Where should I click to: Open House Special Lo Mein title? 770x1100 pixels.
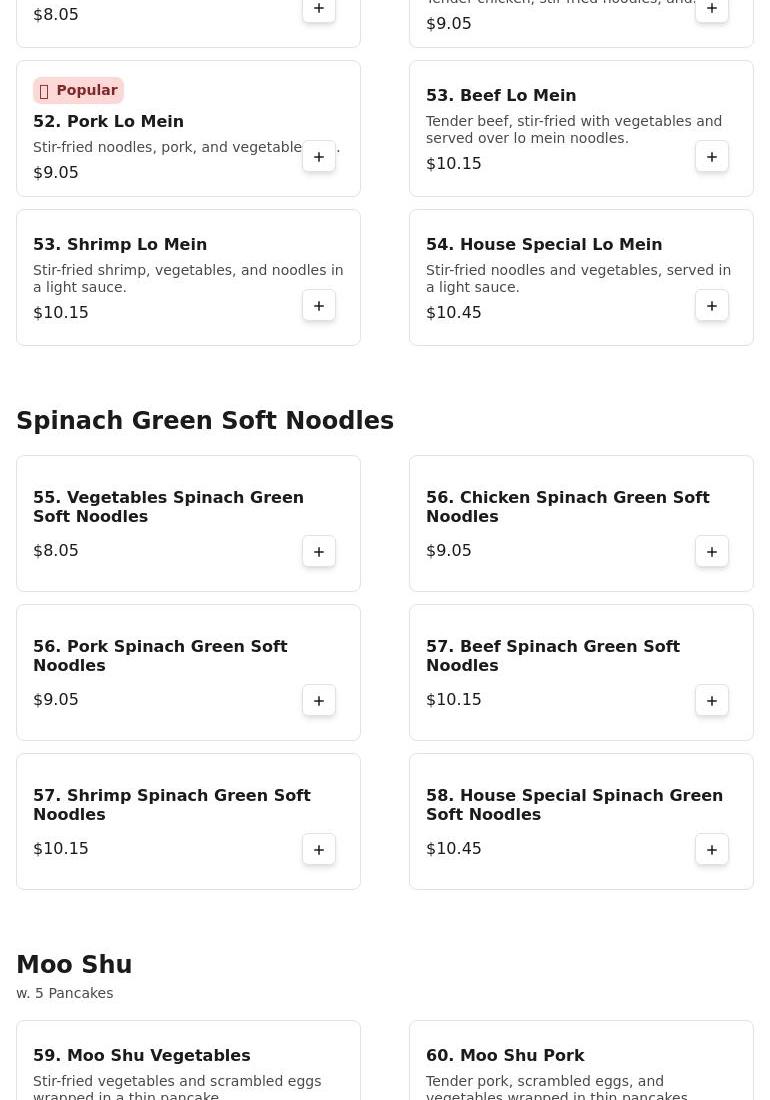(x=544, y=244)
